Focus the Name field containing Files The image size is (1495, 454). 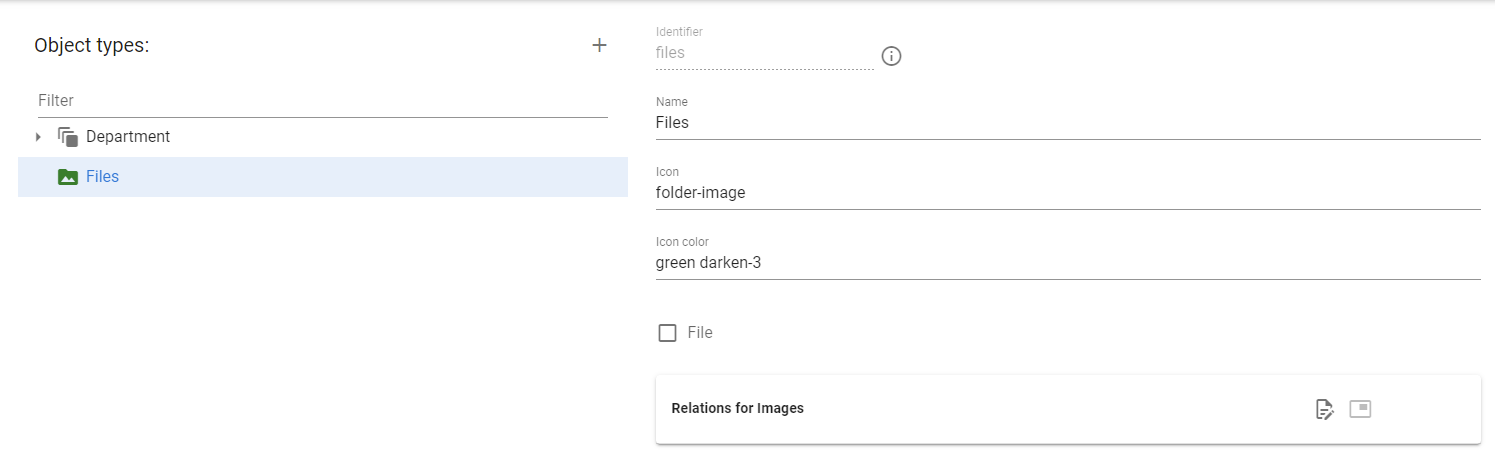click(x=1068, y=123)
